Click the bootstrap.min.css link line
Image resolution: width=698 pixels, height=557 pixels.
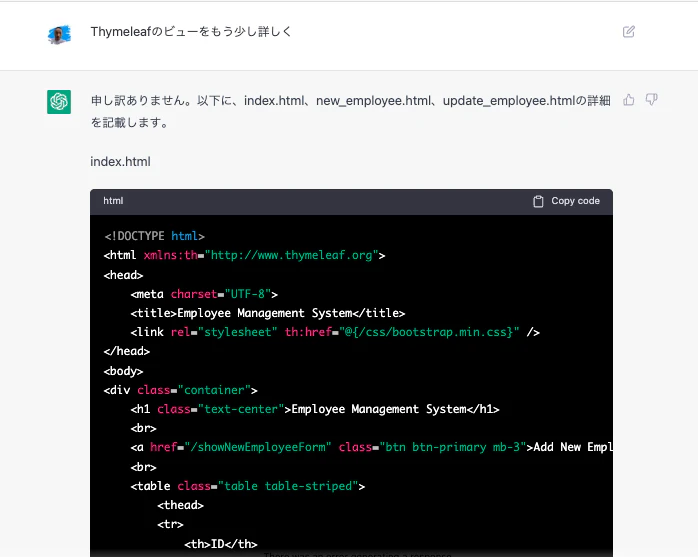[335, 332]
